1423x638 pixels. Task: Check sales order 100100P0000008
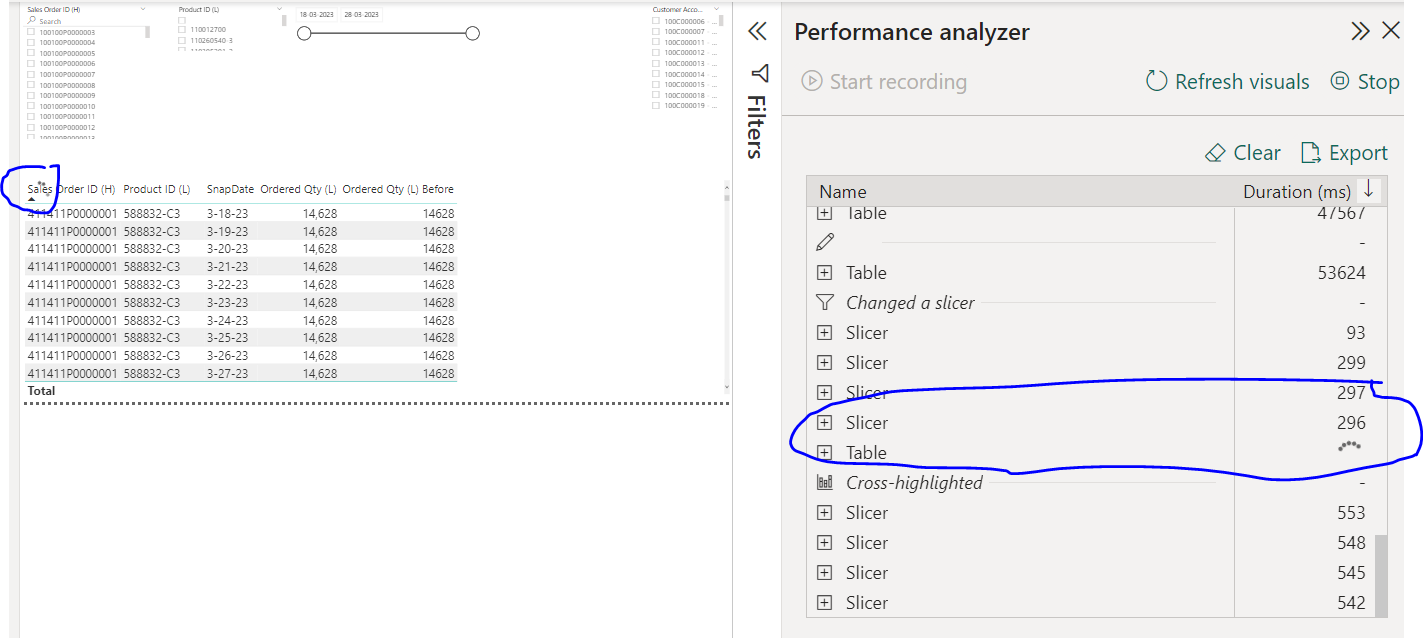31,85
